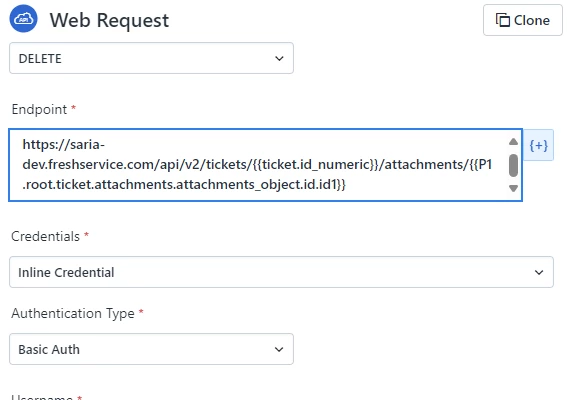
Task: Click the blue API cloud icon
Action: [24, 19]
